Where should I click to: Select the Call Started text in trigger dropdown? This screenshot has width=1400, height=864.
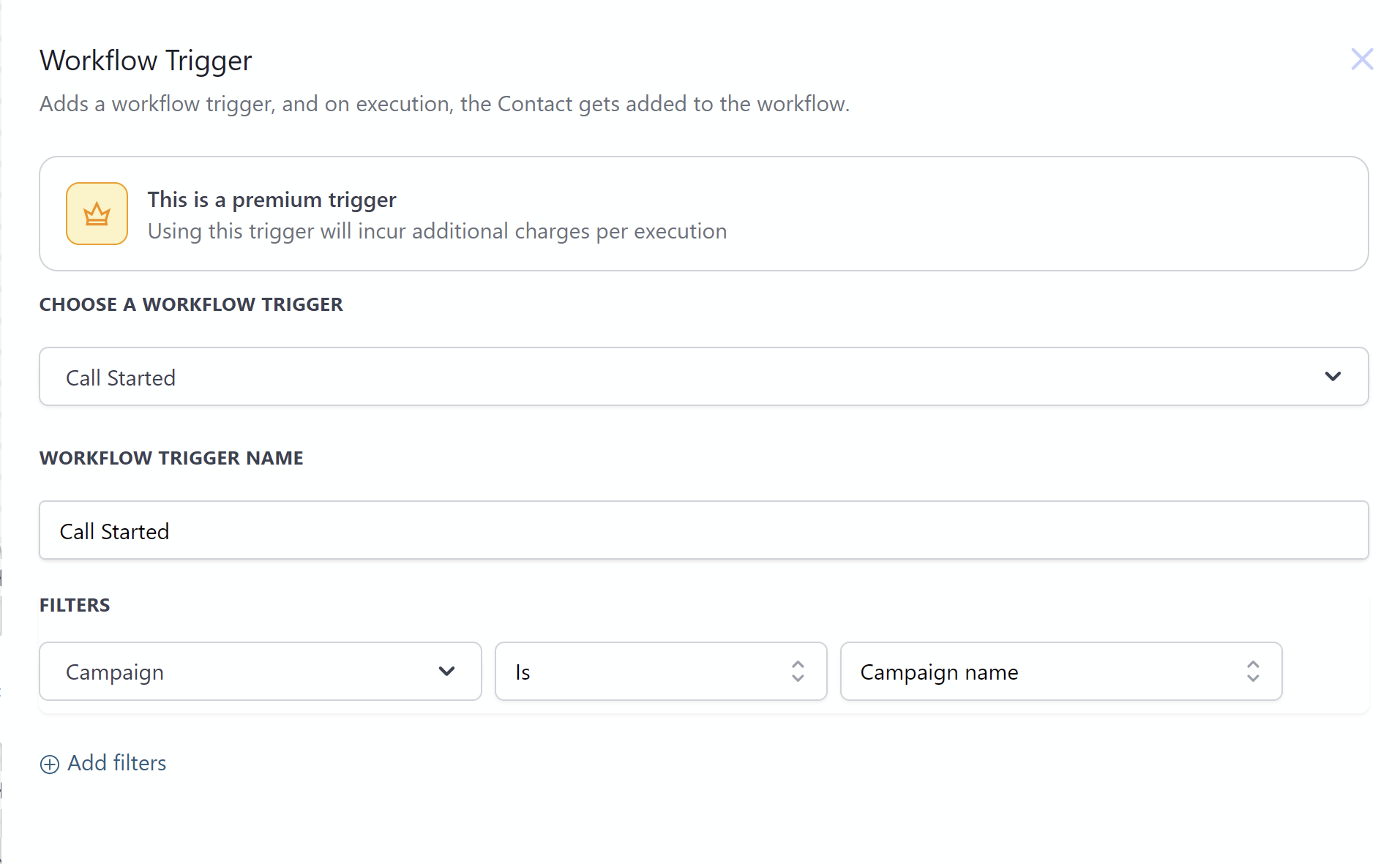click(x=121, y=378)
